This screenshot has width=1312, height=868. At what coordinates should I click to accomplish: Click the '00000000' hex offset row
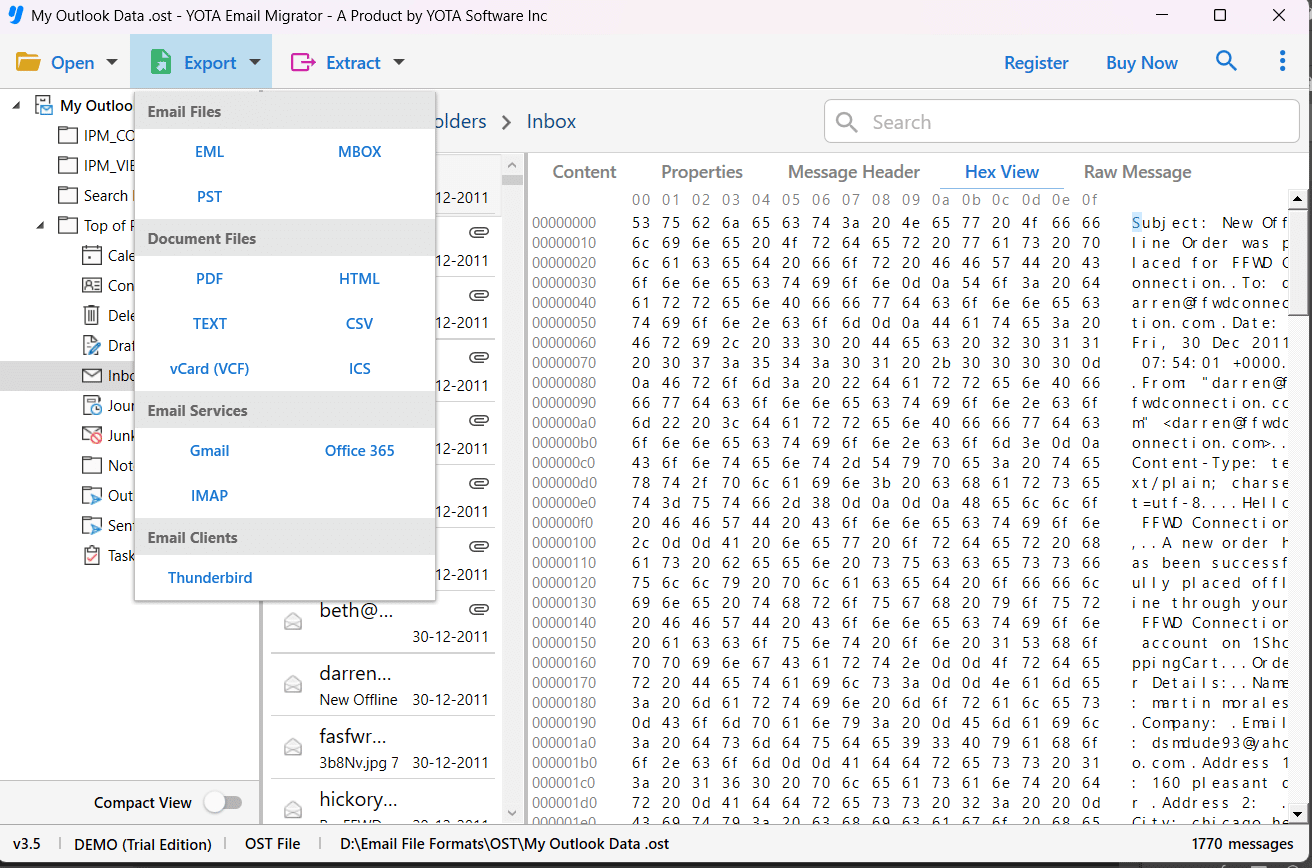click(x=564, y=223)
